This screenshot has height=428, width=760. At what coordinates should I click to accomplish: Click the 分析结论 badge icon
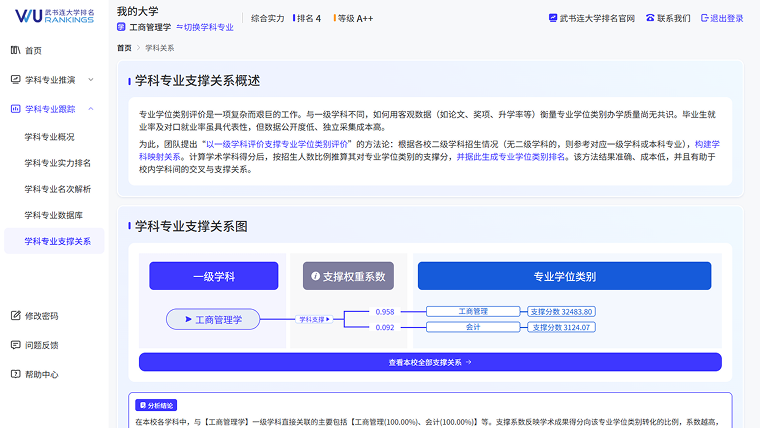[x=143, y=405]
